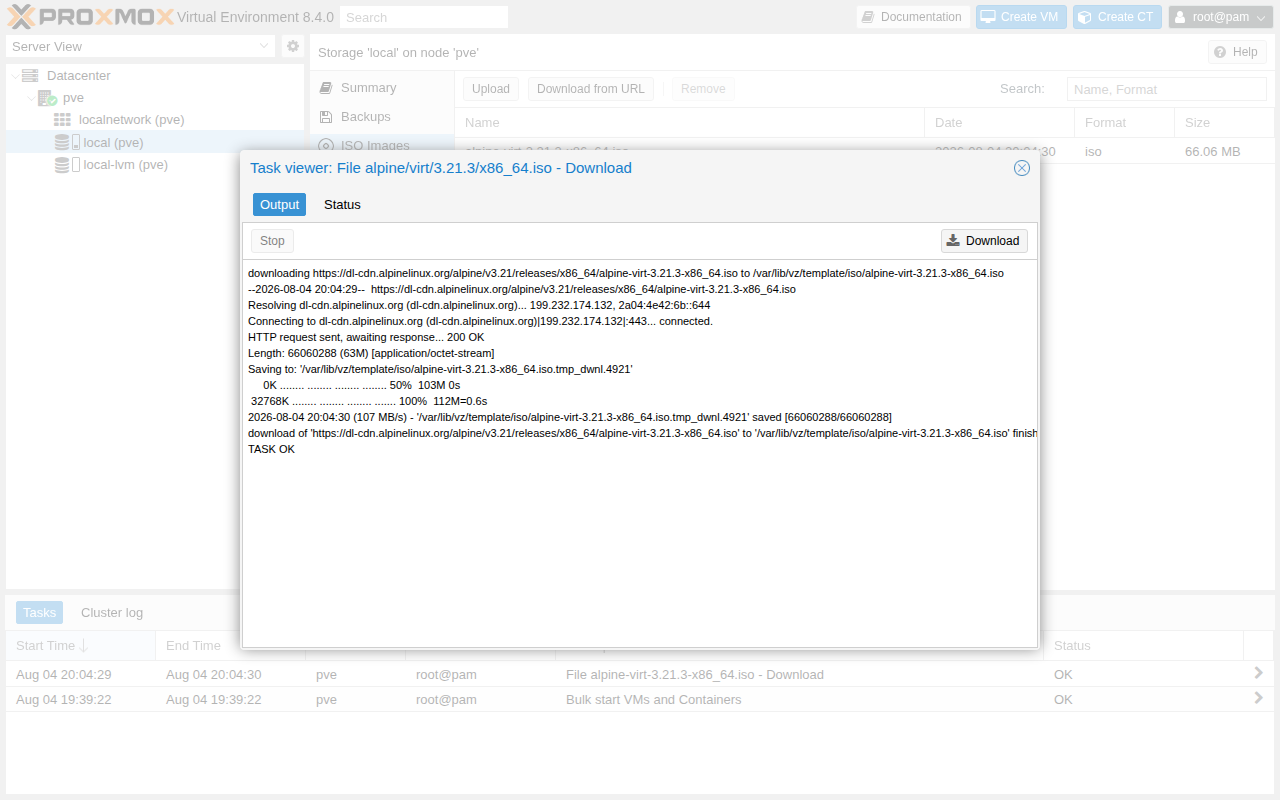Select the Cluster log tab

[x=112, y=613]
